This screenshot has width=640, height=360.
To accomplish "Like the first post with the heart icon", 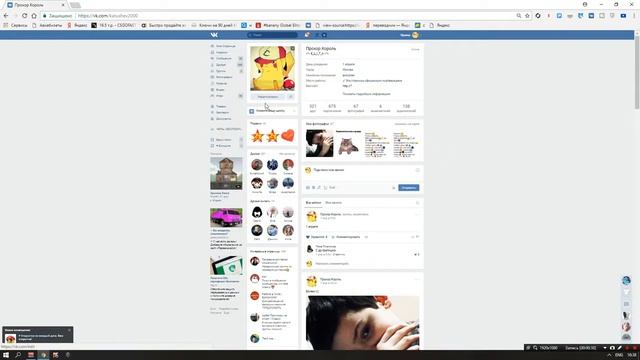I will click(x=308, y=237).
